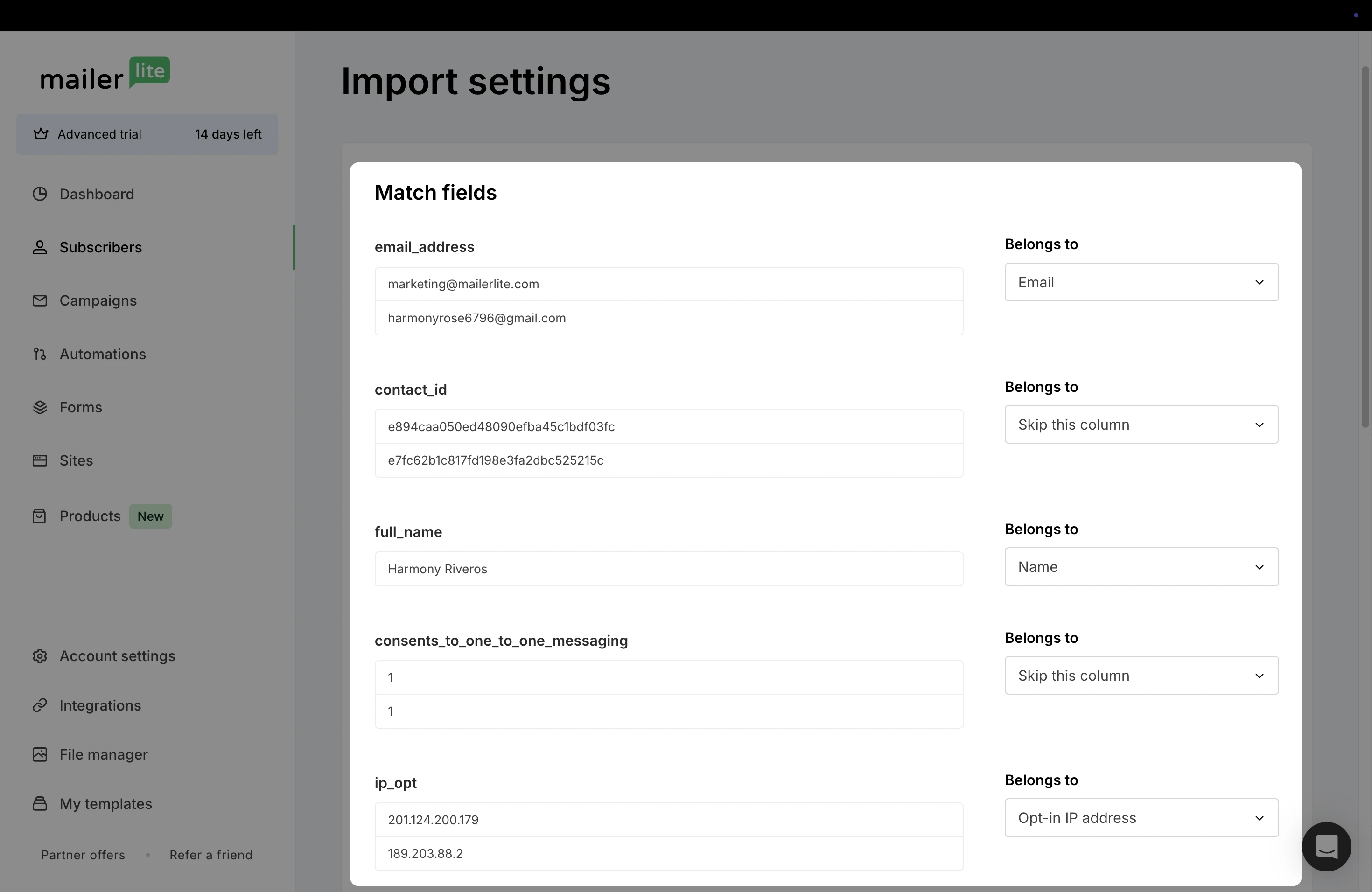Click the Products shopping bag icon
The height and width of the screenshot is (892, 1372).
[39, 516]
